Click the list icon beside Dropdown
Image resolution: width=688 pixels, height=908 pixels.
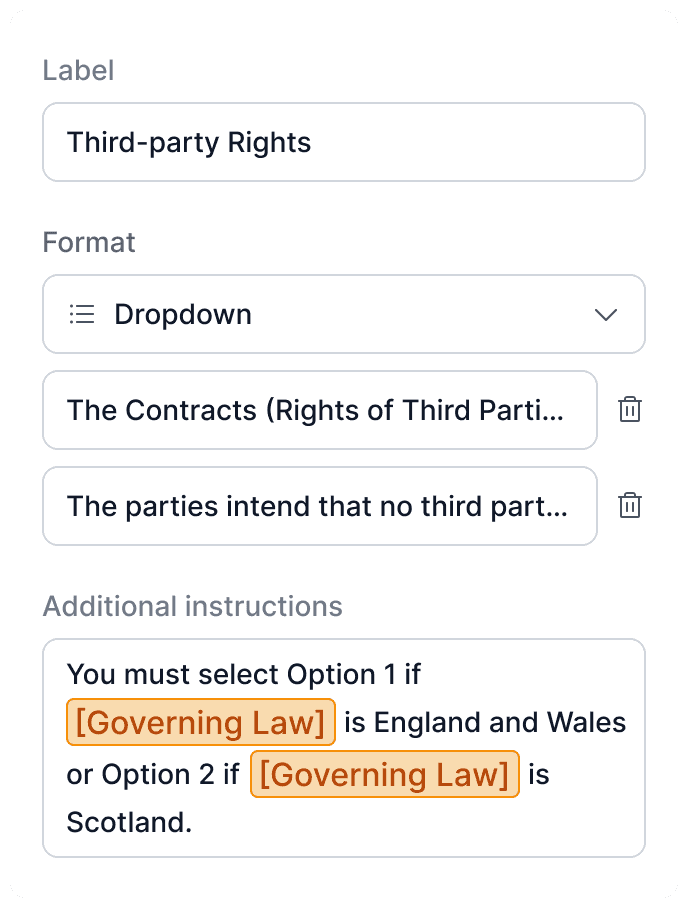click(x=82, y=315)
